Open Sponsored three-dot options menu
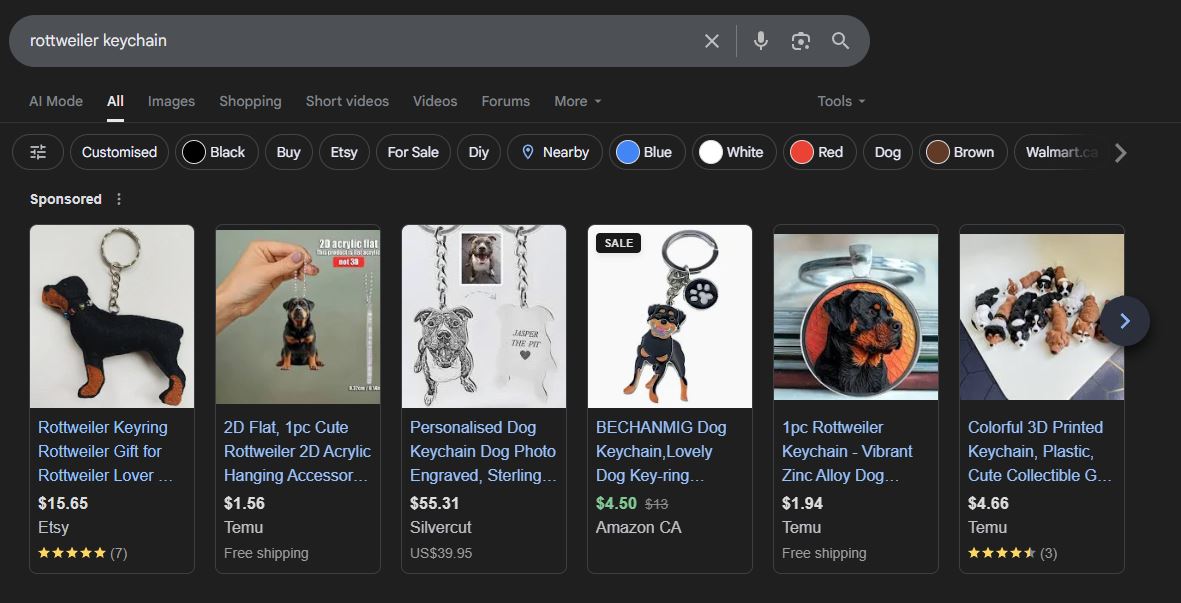Screen dimensions: 1181x603 [119, 199]
